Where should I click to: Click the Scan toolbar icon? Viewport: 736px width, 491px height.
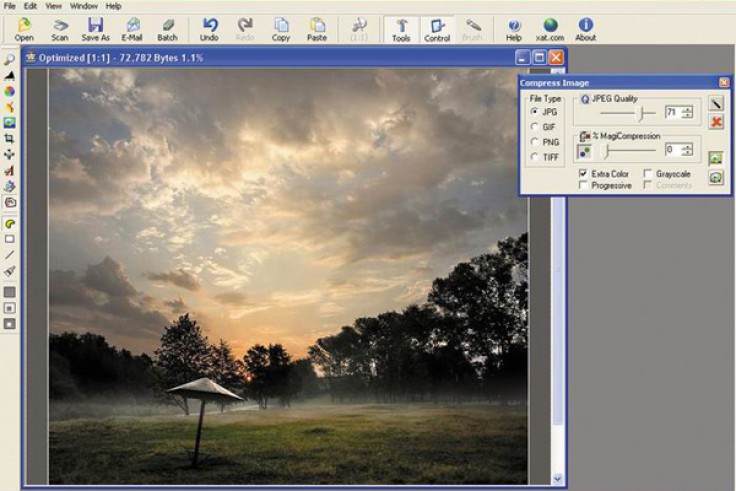pyautogui.click(x=60, y=26)
